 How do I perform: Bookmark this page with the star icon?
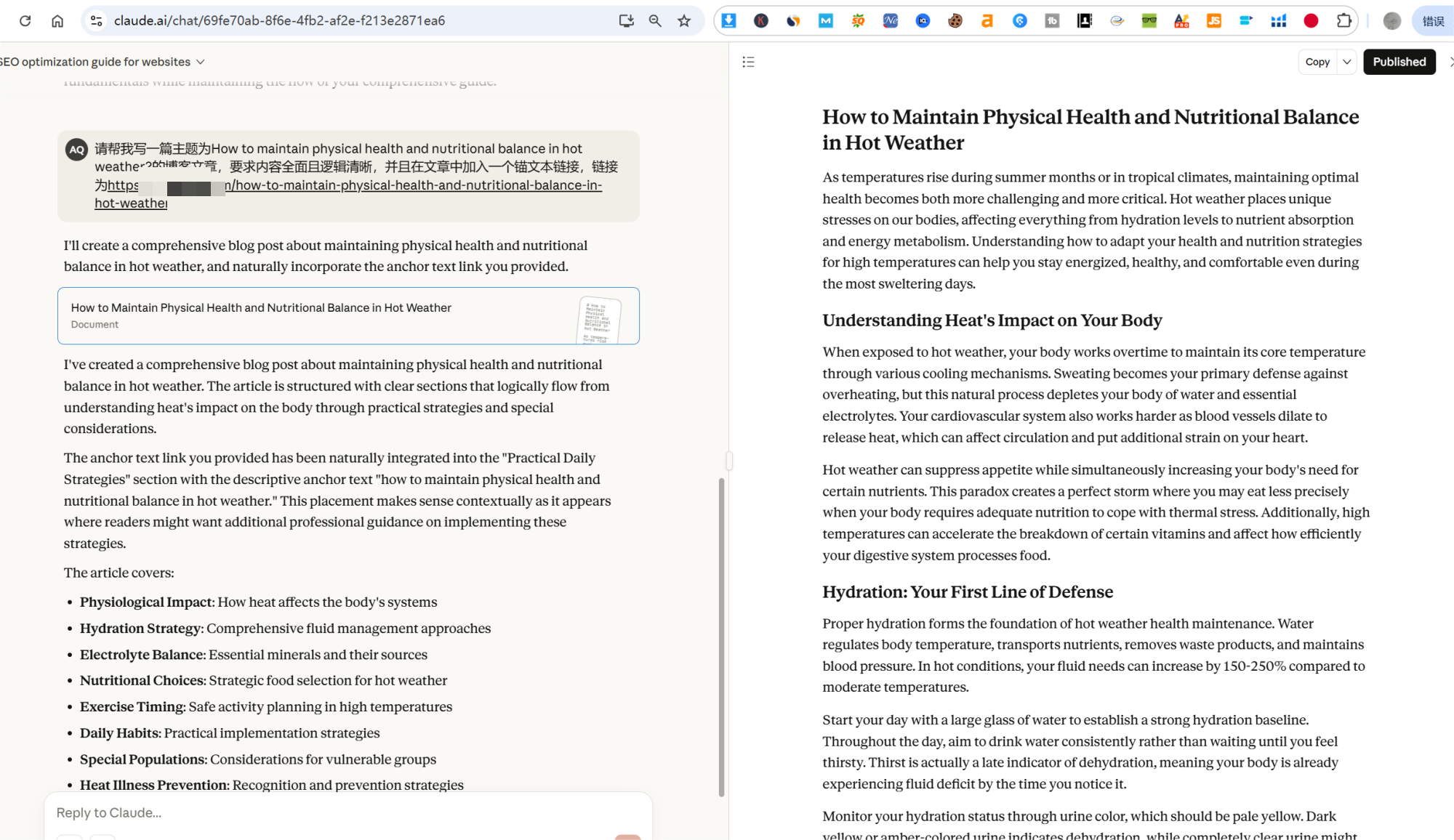684,21
